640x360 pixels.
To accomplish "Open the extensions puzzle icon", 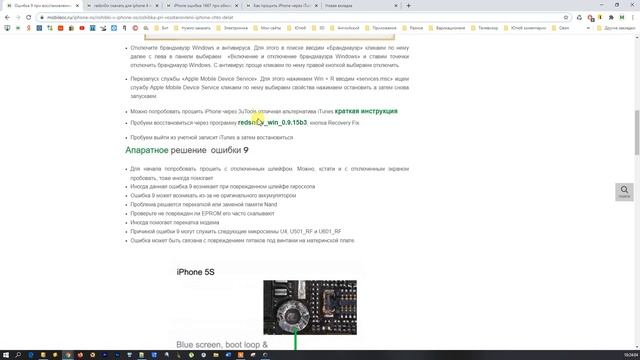I will (x=611, y=18).
